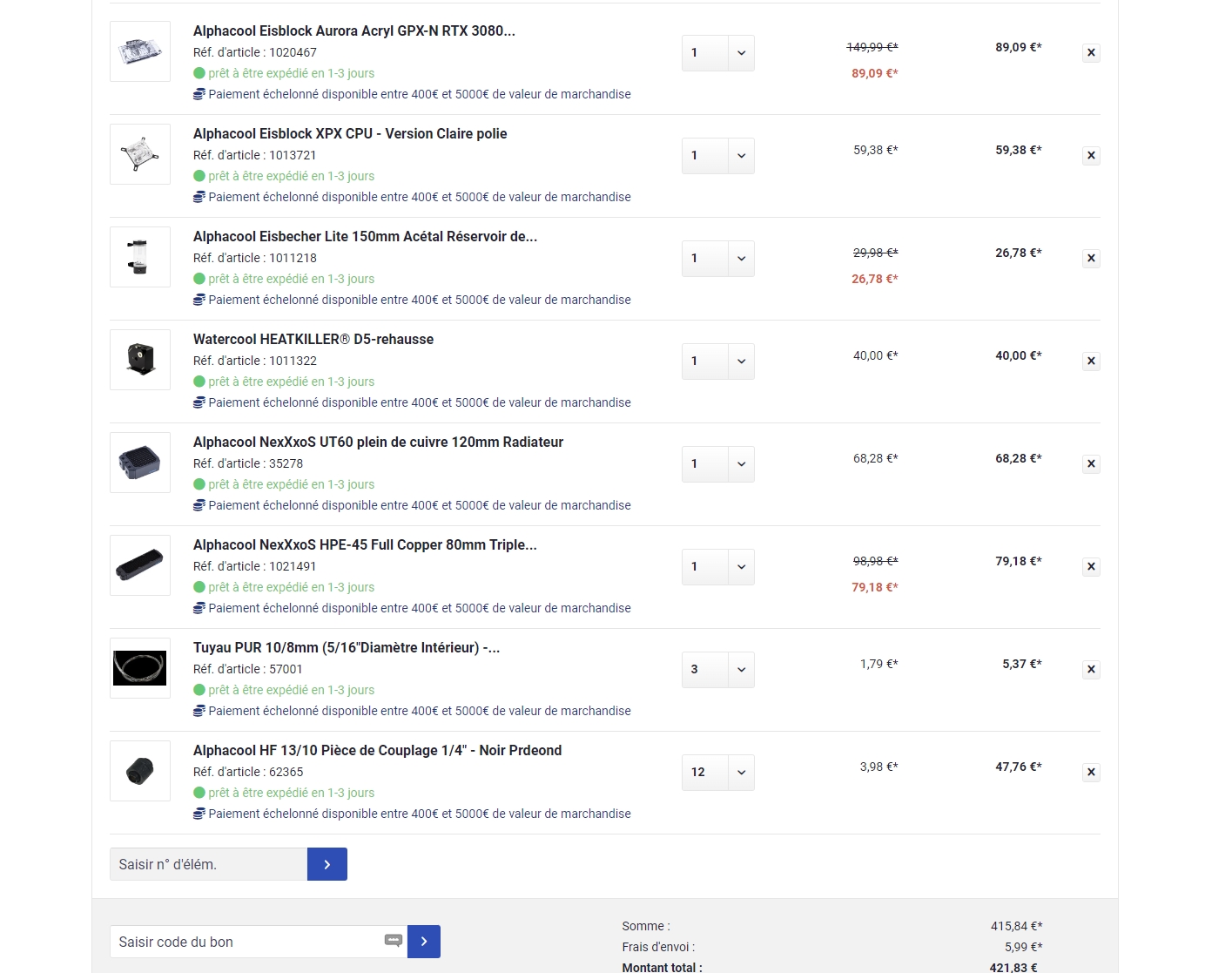
Task: Submit the article number arrow button
Action: pyautogui.click(x=327, y=864)
